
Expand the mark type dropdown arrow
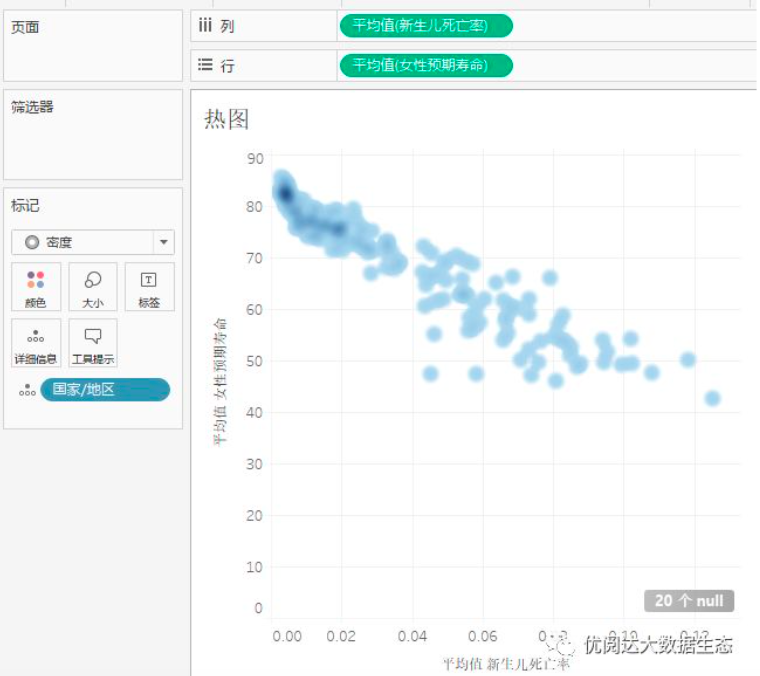162,242
